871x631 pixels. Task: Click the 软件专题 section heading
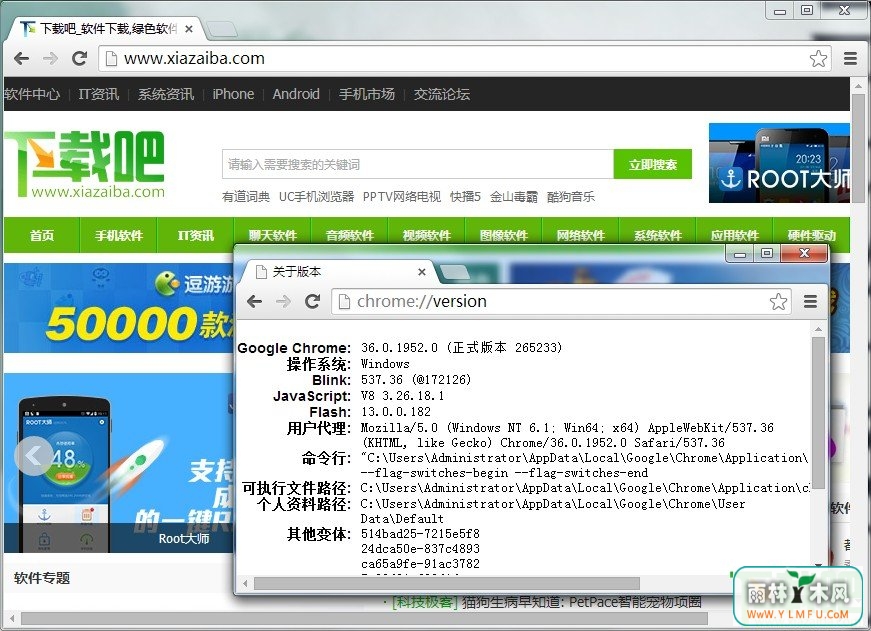tap(42, 578)
